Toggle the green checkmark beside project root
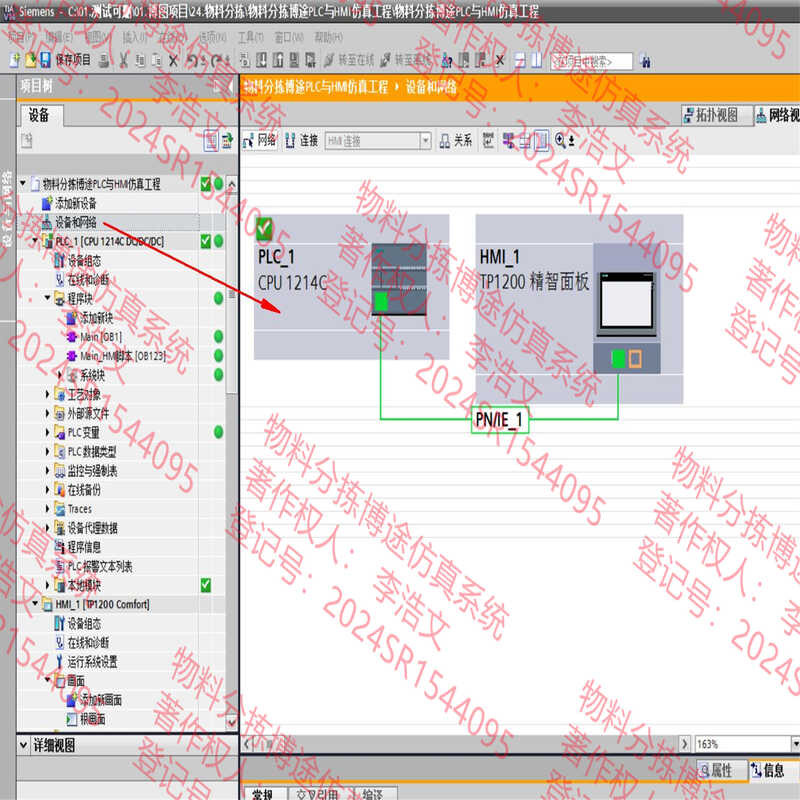800x800 pixels. [x=206, y=184]
